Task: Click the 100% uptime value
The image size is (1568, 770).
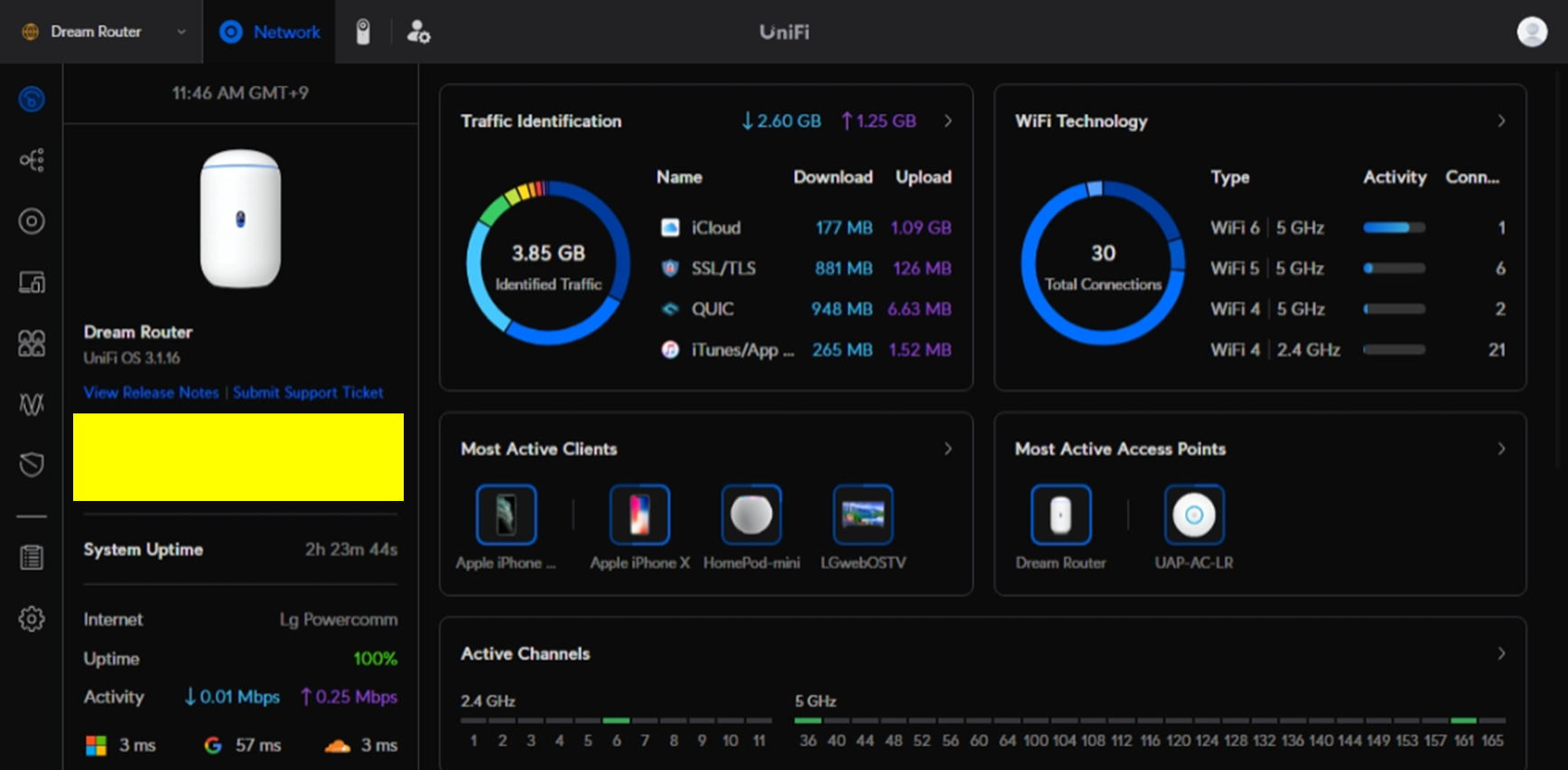Action: [375, 659]
